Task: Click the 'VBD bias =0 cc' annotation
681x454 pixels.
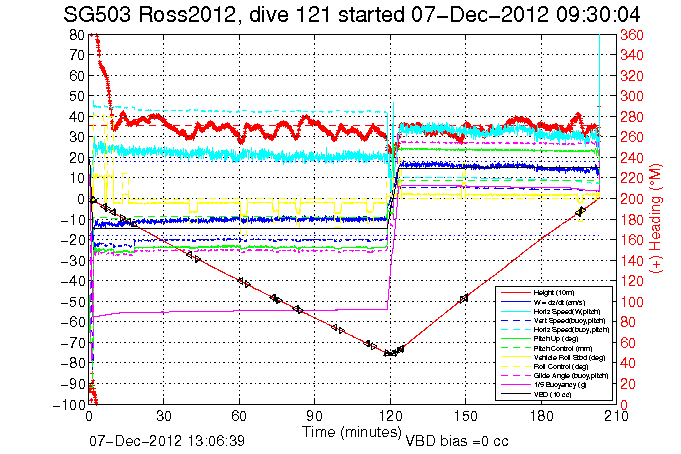Action: [x=457, y=441]
